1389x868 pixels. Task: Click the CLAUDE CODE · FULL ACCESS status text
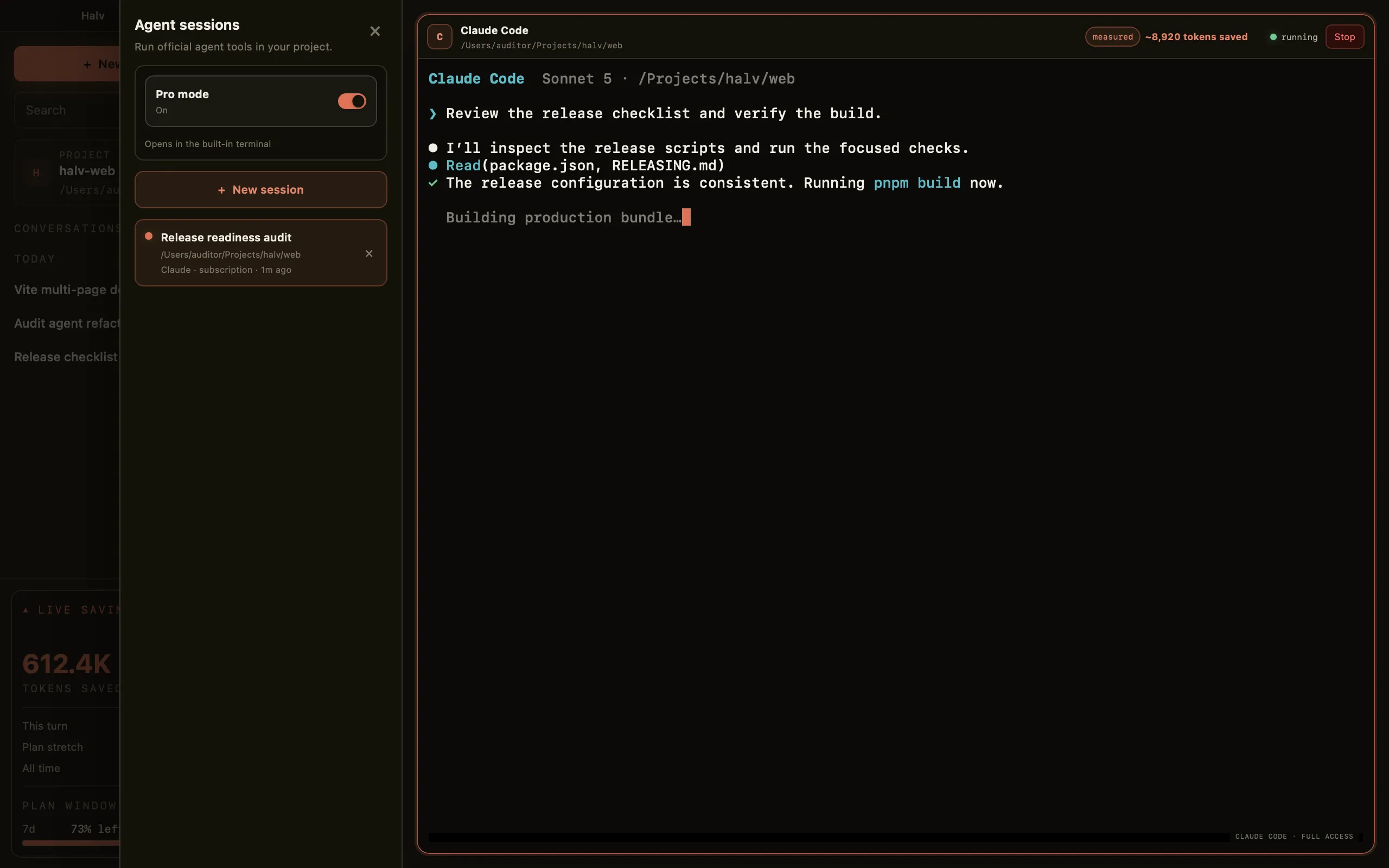pyautogui.click(x=1294, y=837)
